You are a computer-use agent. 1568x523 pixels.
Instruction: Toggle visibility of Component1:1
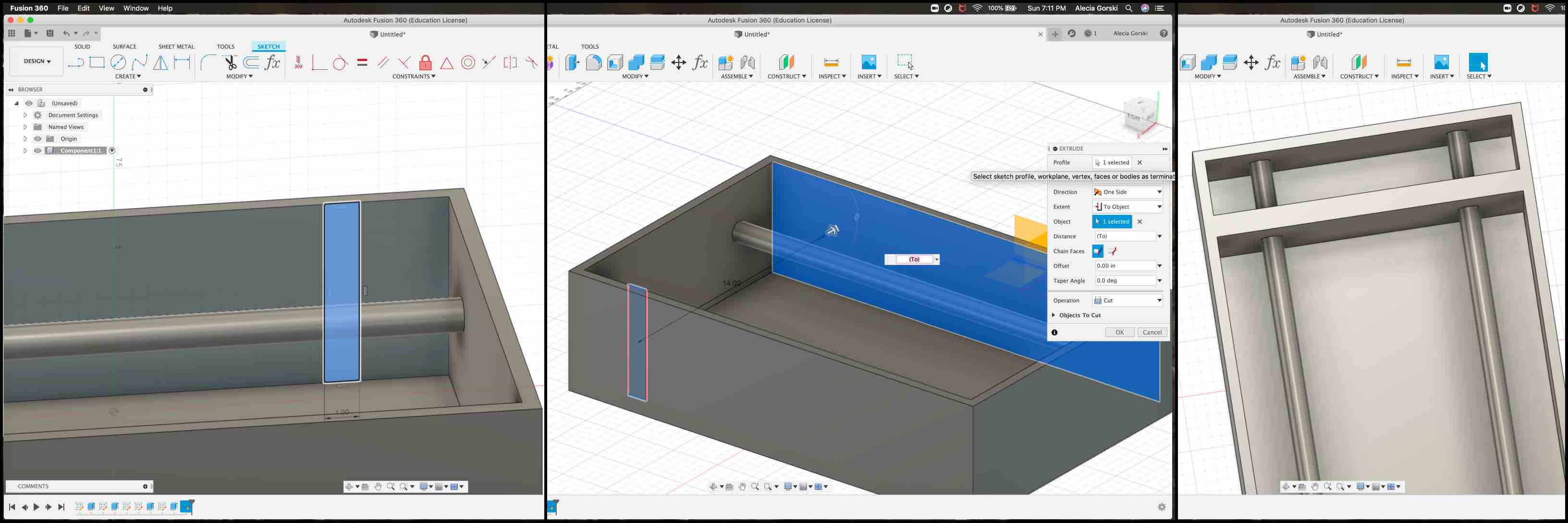point(38,151)
